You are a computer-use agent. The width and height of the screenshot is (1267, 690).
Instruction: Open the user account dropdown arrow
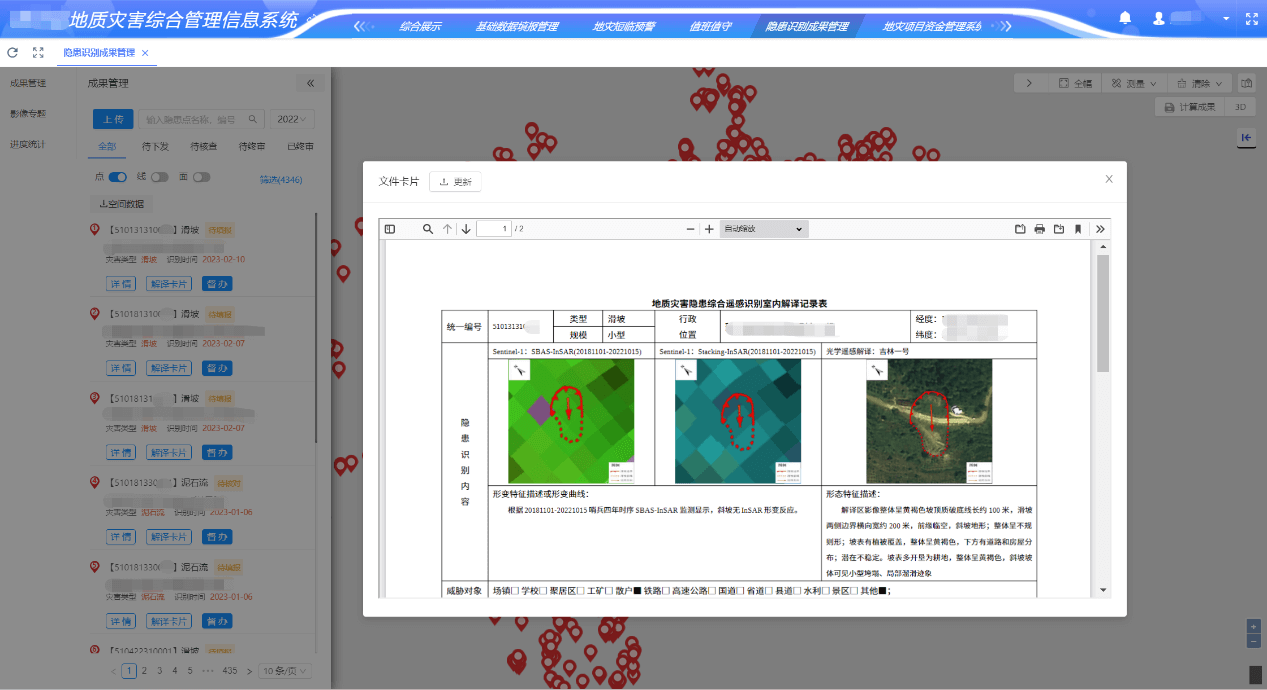(x=1227, y=19)
